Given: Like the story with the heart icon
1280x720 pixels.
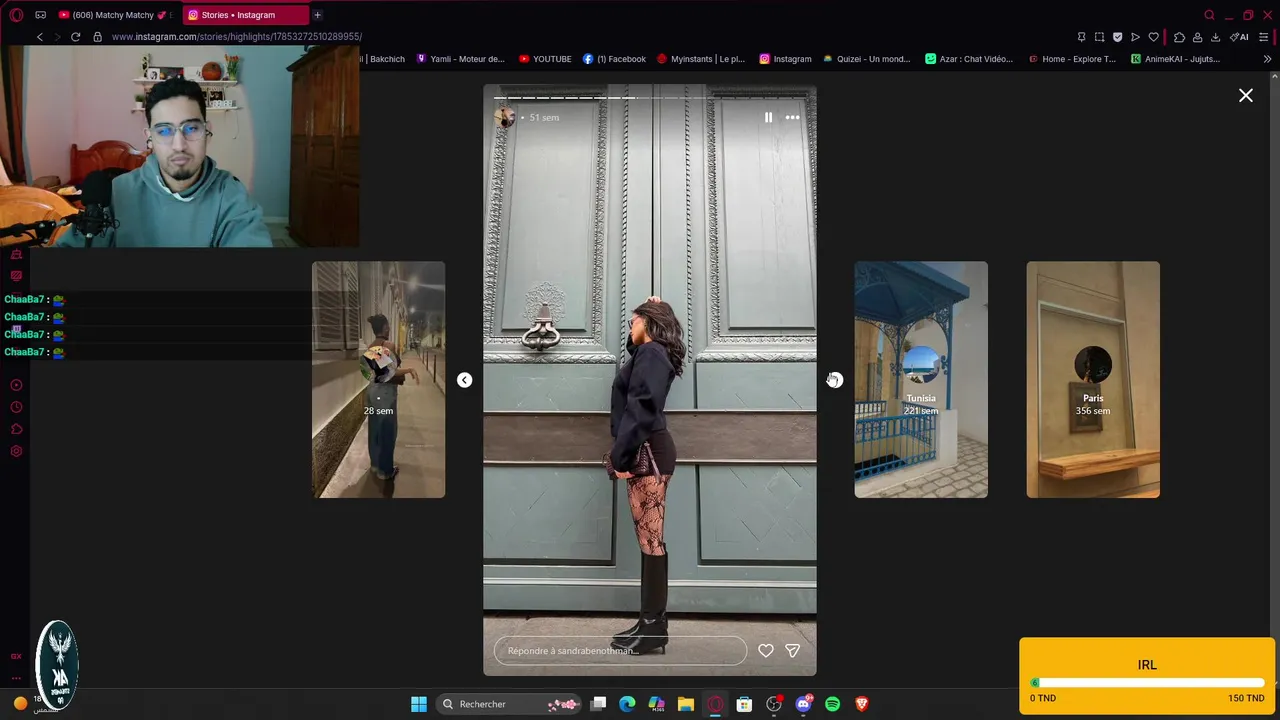Looking at the screenshot, I should [766, 650].
